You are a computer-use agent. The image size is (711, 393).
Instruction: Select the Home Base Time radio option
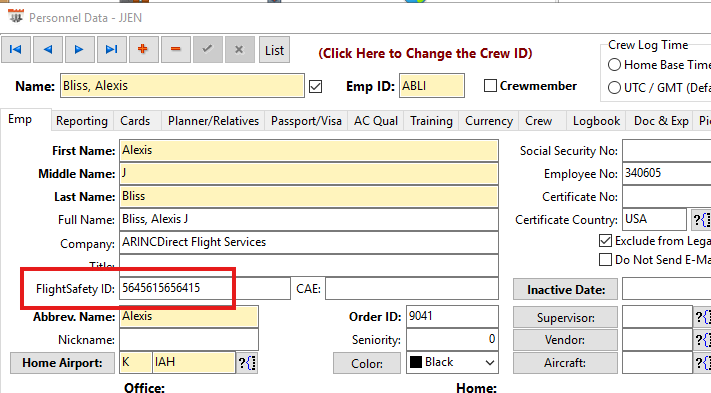pyautogui.click(x=614, y=65)
